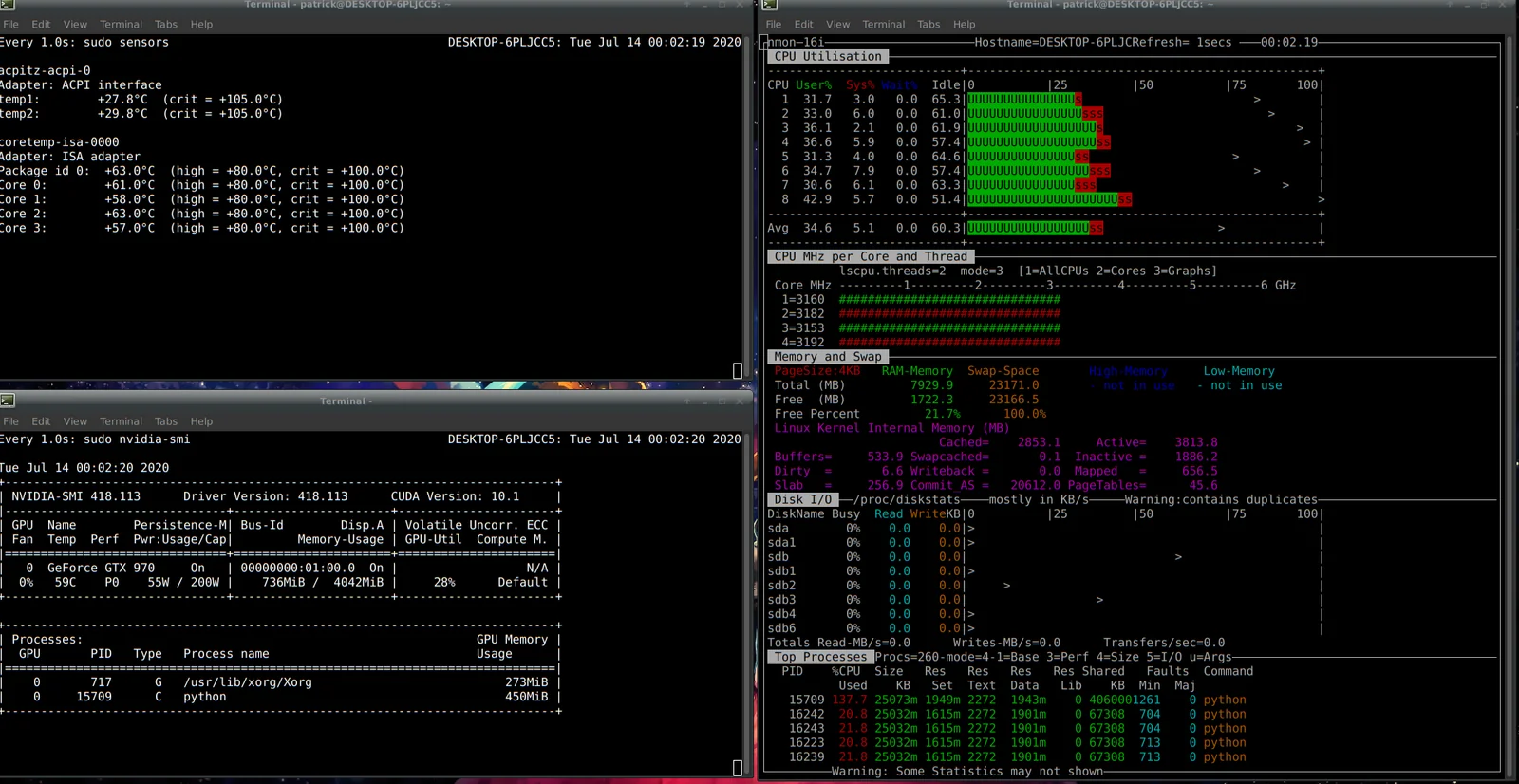Click the PID 15709 python row in nvidia-smi
1519x784 pixels.
282,697
